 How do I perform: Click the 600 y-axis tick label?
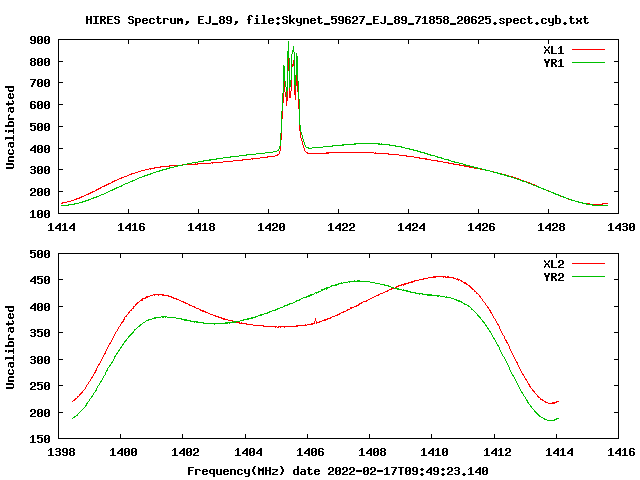tap(40, 105)
